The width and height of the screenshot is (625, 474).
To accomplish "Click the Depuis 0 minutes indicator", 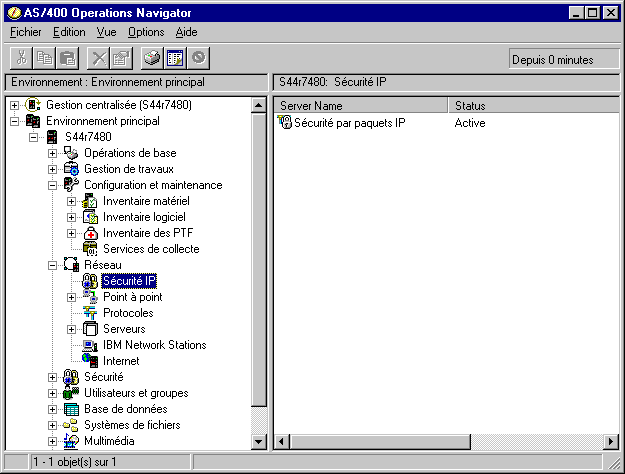I will tap(564, 60).
